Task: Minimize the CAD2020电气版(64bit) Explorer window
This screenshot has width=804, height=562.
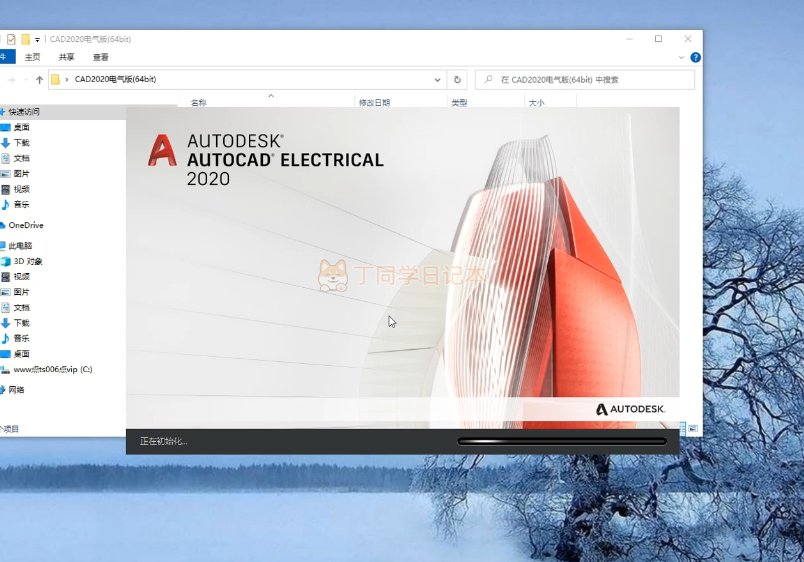Action: click(x=629, y=39)
